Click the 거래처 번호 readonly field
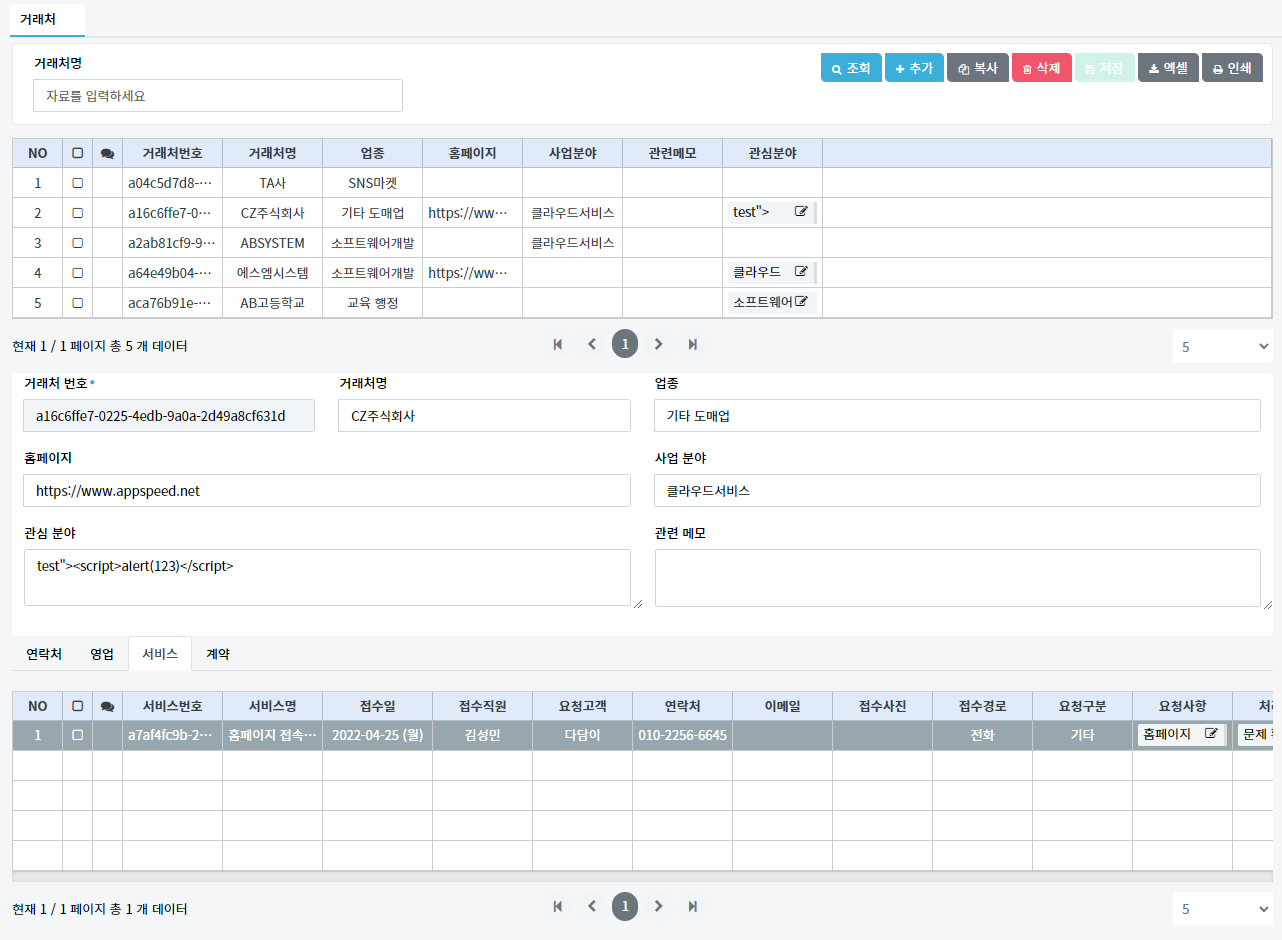1282x940 pixels. 169,416
